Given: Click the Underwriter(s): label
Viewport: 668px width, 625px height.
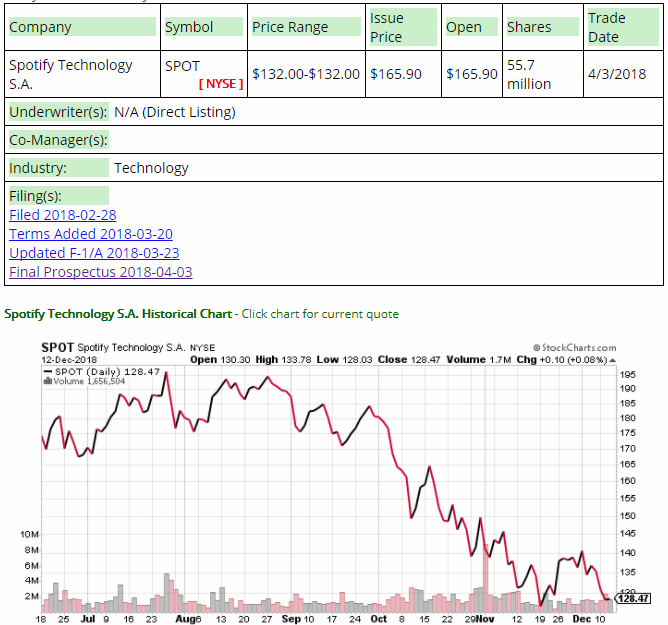Looking at the screenshot, I should 59,112.
